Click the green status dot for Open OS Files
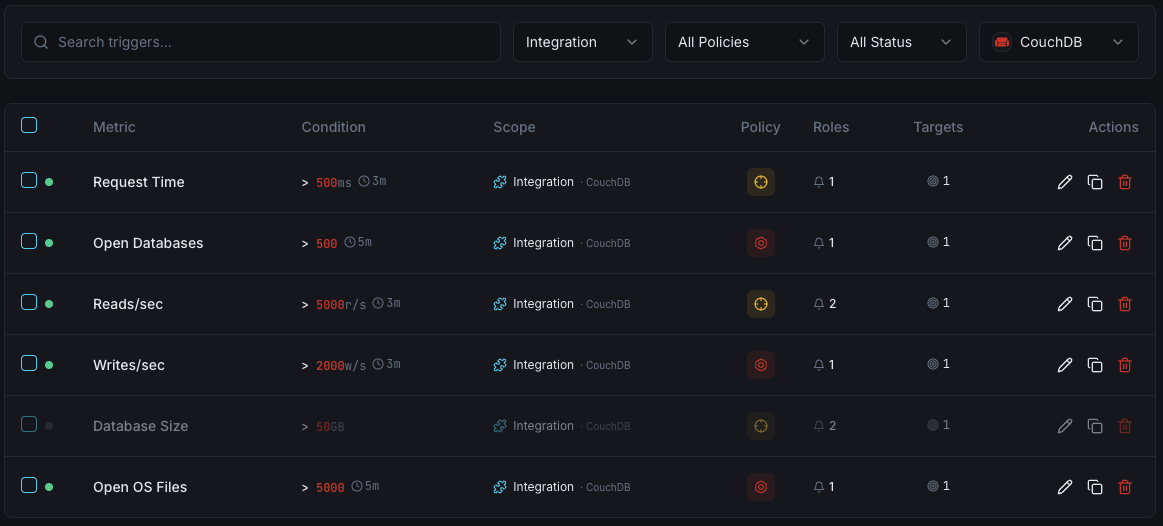 [x=49, y=487]
